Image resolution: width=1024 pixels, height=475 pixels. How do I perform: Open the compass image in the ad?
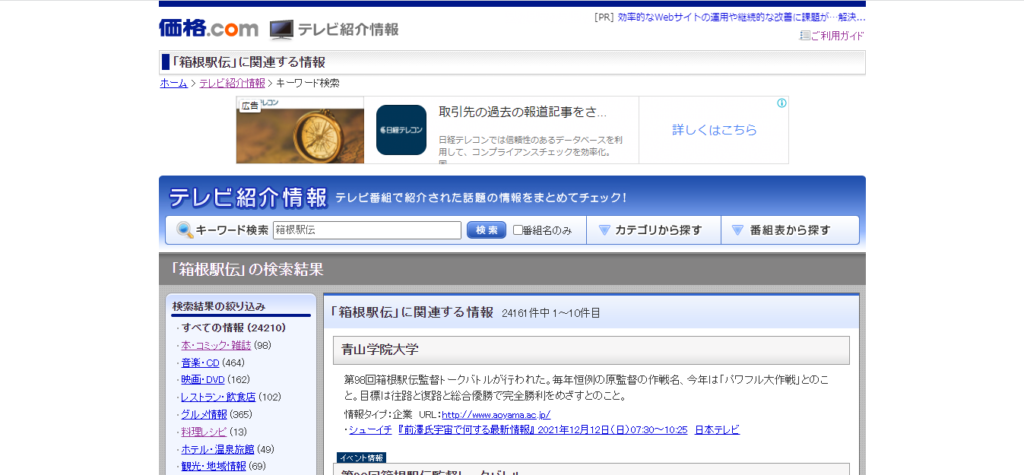point(300,130)
